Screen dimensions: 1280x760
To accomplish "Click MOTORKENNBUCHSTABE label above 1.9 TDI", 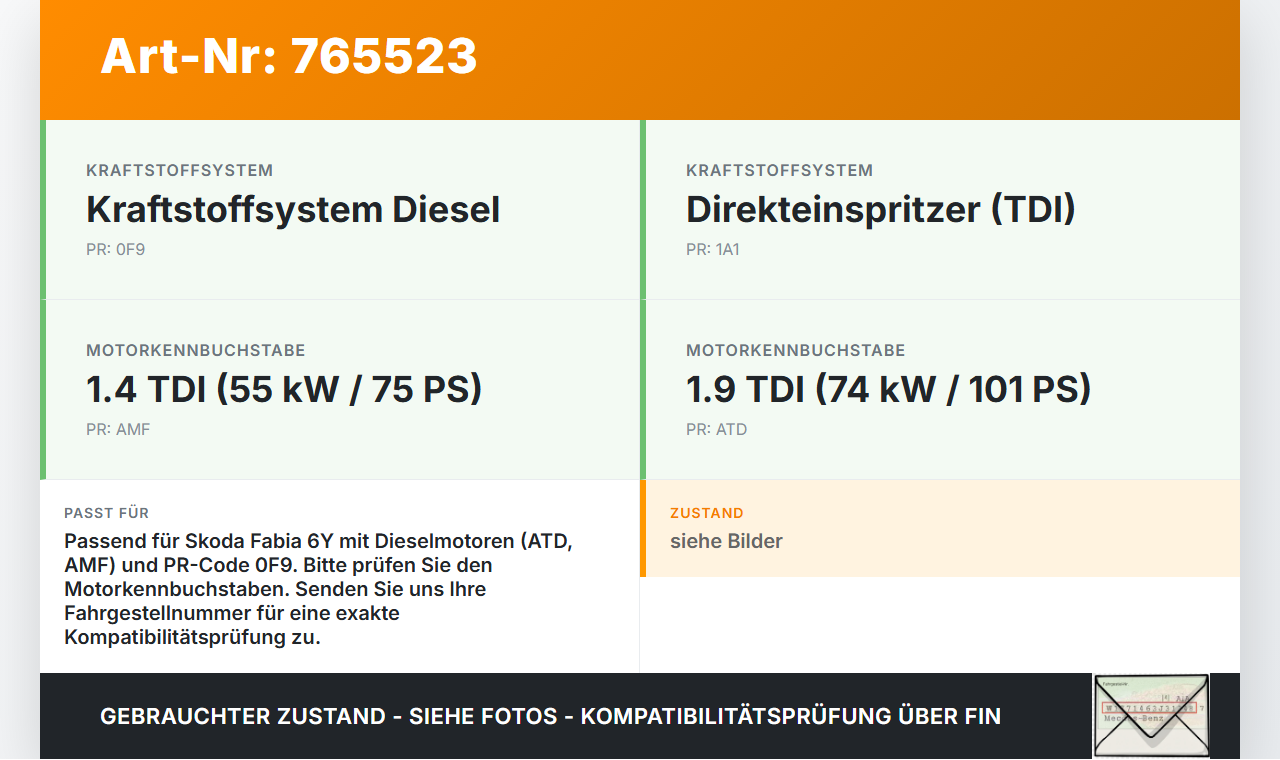I will tap(796, 350).
